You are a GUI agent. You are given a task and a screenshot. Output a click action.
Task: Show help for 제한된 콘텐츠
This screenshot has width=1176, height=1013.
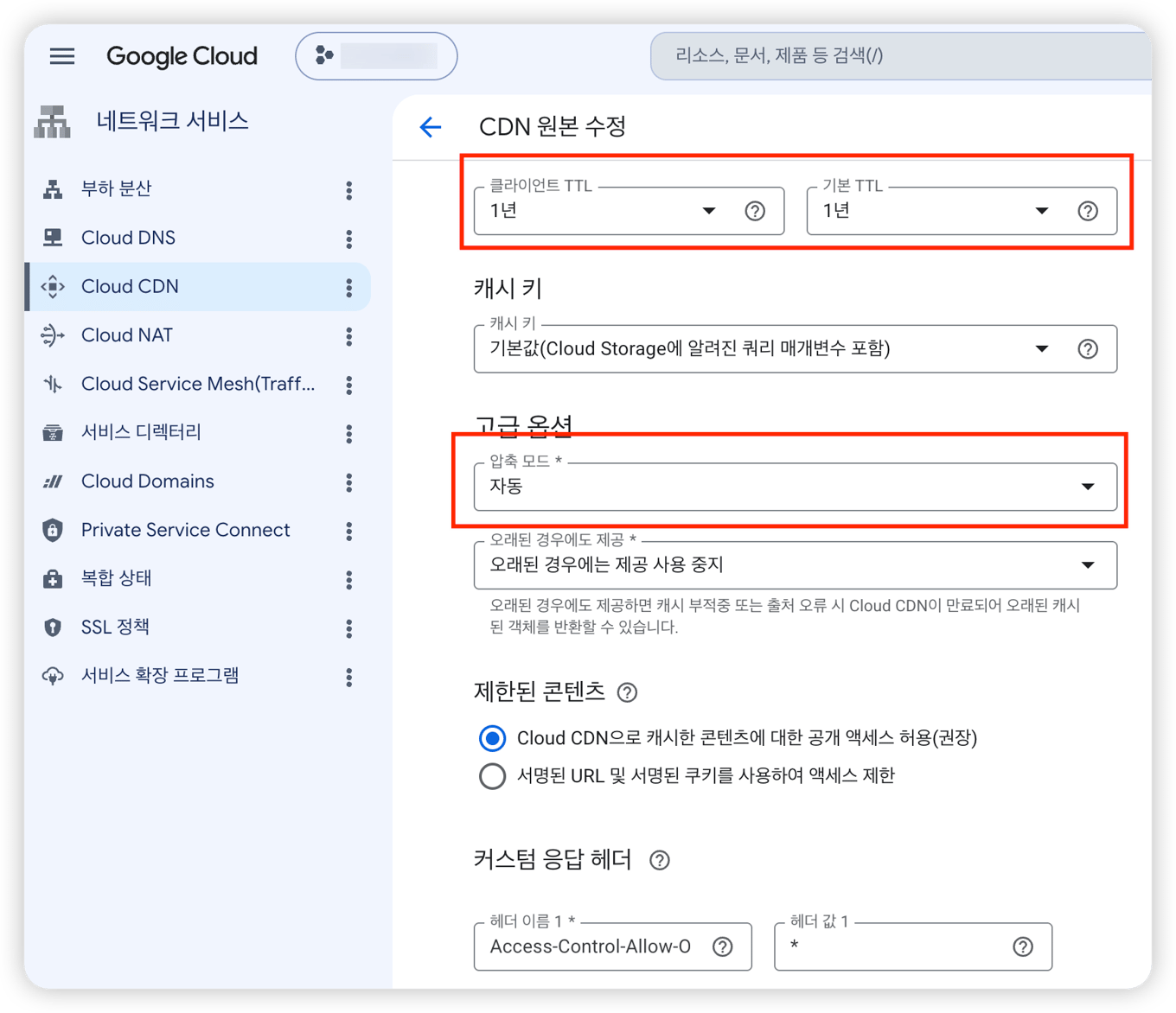click(x=628, y=692)
